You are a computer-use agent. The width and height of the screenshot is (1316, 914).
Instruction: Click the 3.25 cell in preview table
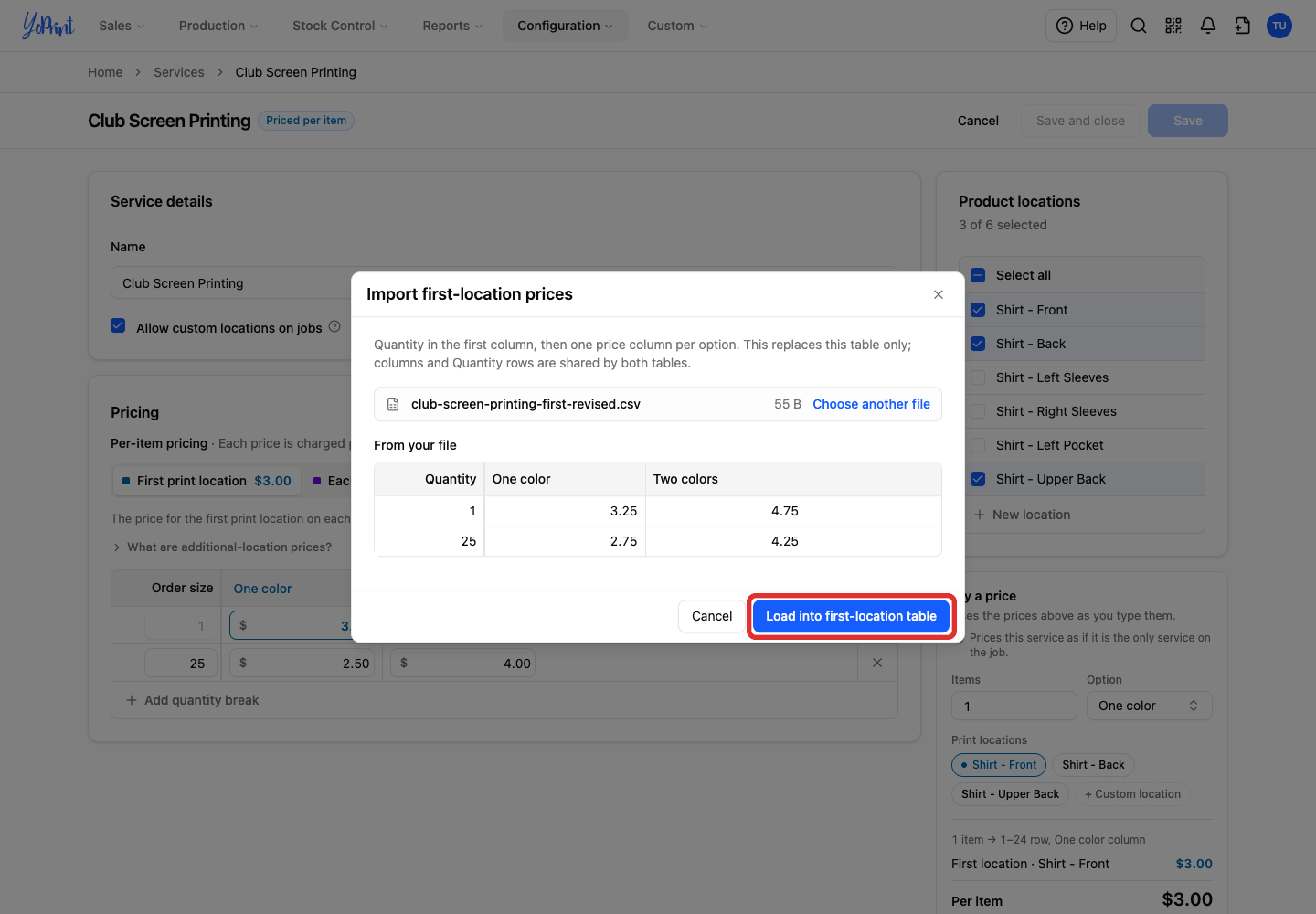tap(565, 511)
